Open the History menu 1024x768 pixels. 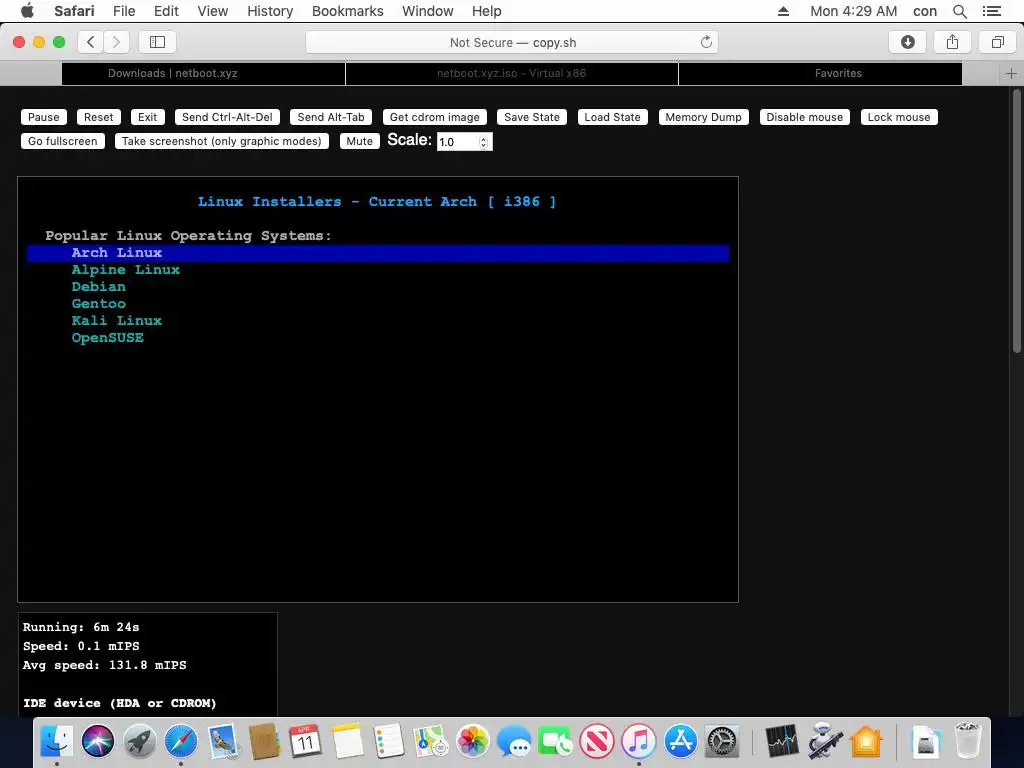[270, 11]
